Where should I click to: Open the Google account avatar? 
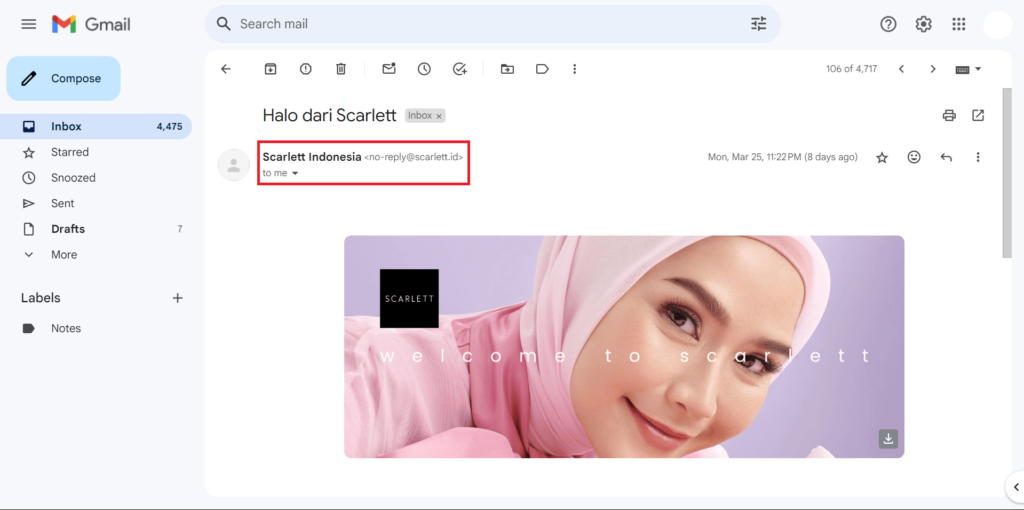pyautogui.click(x=997, y=25)
